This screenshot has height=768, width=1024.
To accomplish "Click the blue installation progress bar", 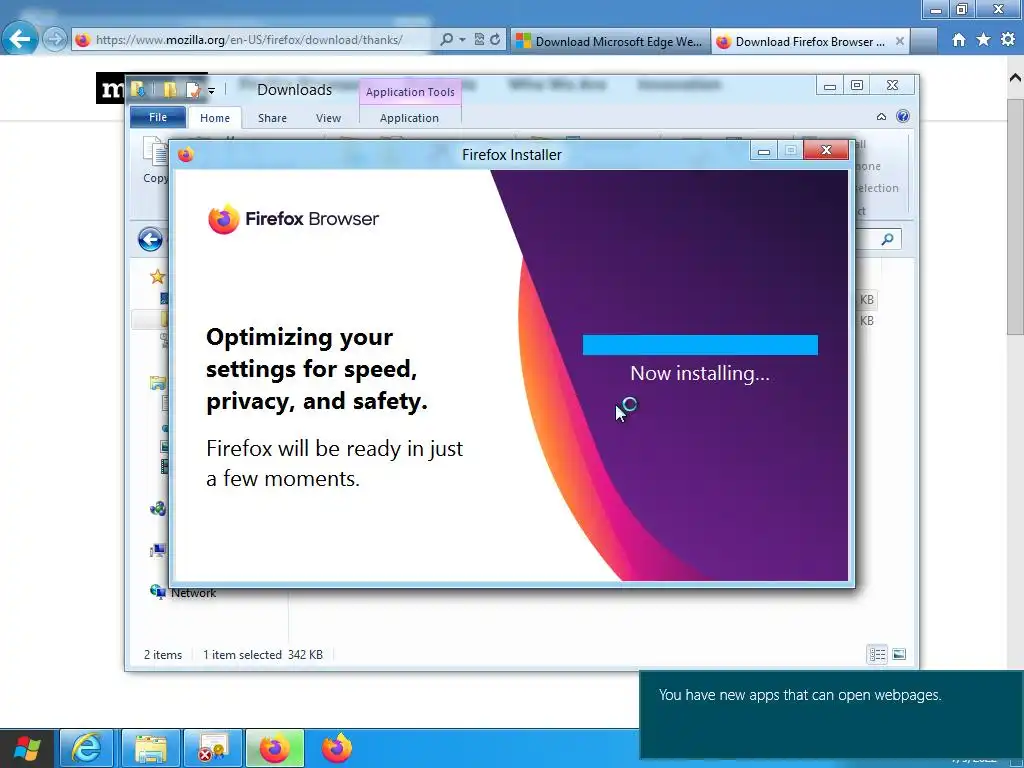I will 700,345.
